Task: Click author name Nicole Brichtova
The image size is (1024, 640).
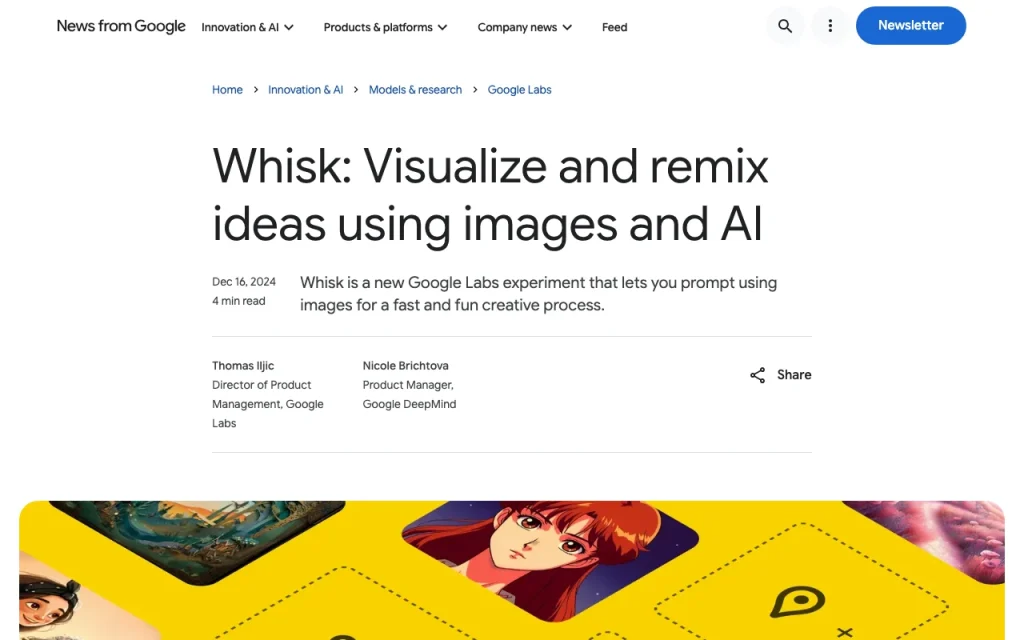Action: click(406, 366)
